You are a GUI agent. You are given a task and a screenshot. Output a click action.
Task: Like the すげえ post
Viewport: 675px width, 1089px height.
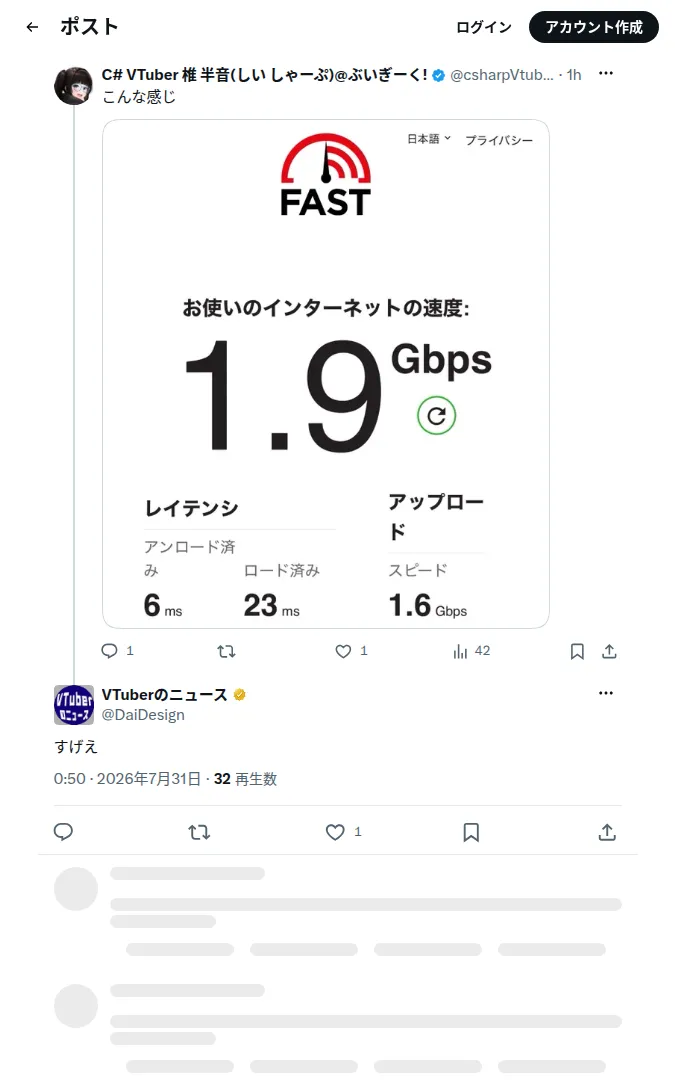coord(335,831)
